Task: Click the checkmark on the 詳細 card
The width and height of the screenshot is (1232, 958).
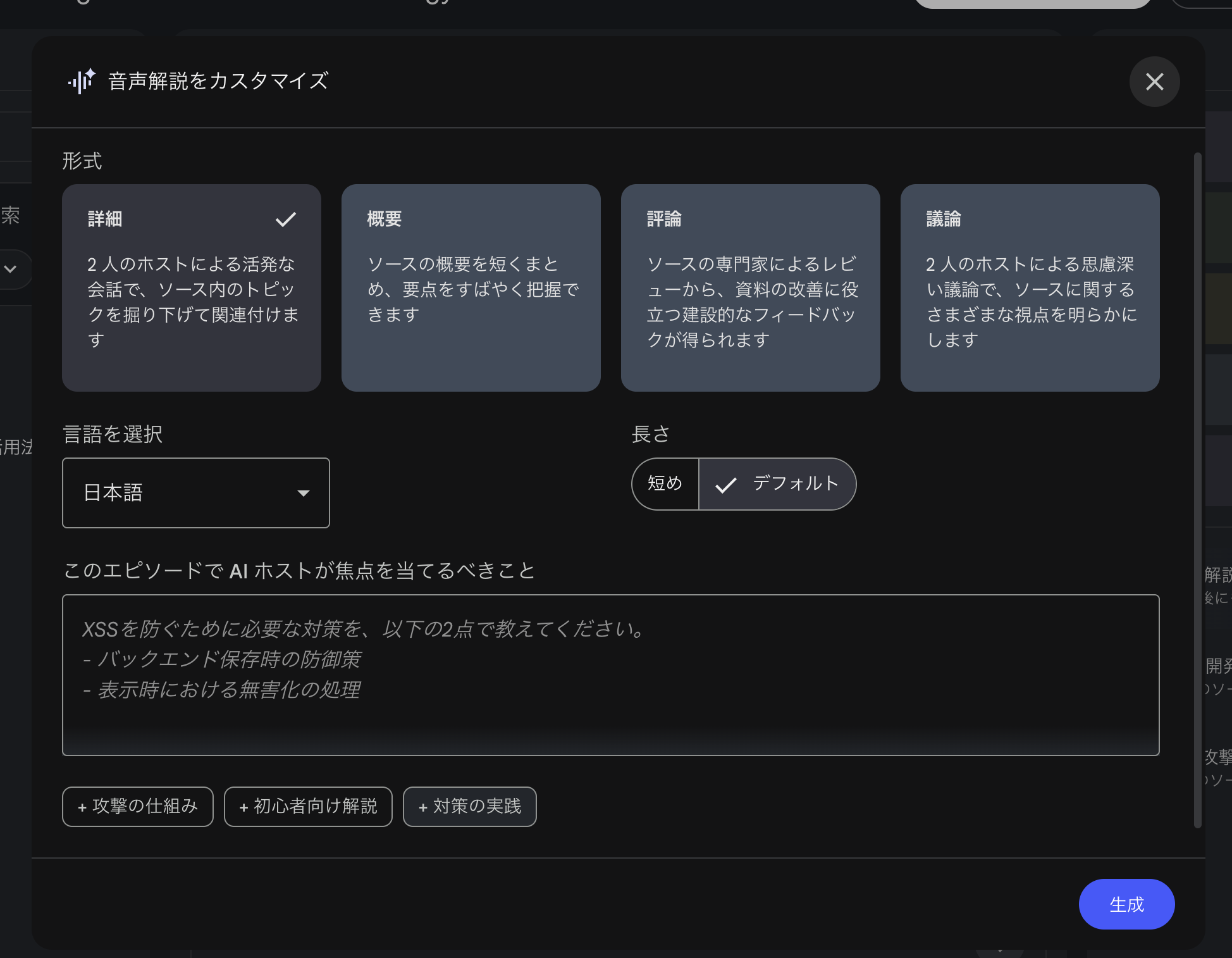Action: (286, 220)
